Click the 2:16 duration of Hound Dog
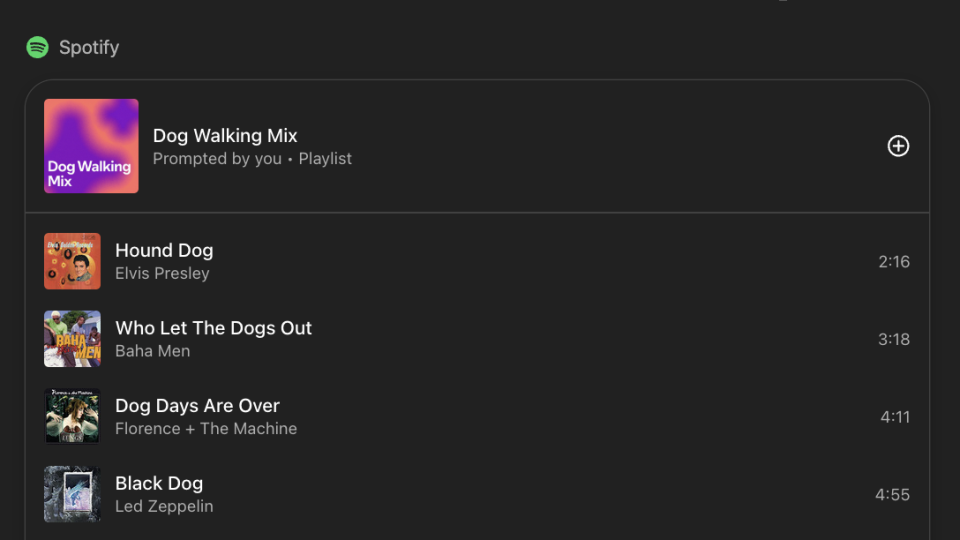960x540 pixels. (894, 262)
